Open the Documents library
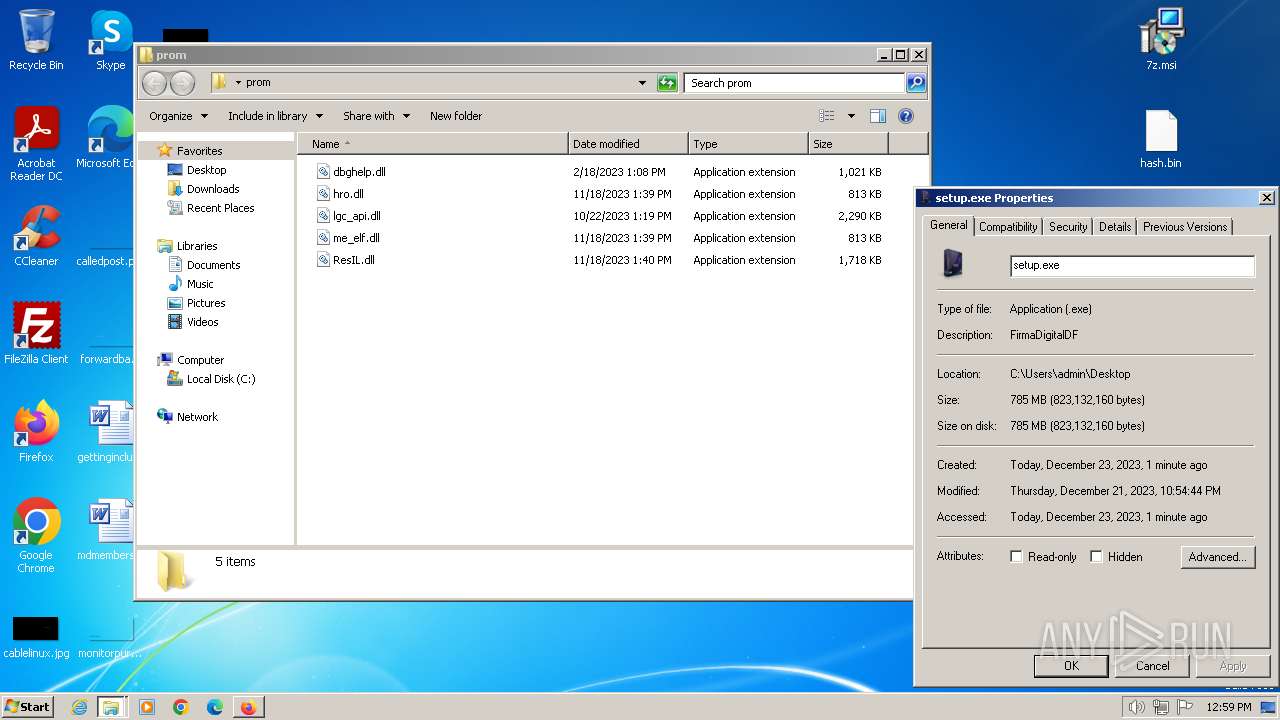Viewport: 1280px width, 720px height. pyautogui.click(x=213, y=265)
